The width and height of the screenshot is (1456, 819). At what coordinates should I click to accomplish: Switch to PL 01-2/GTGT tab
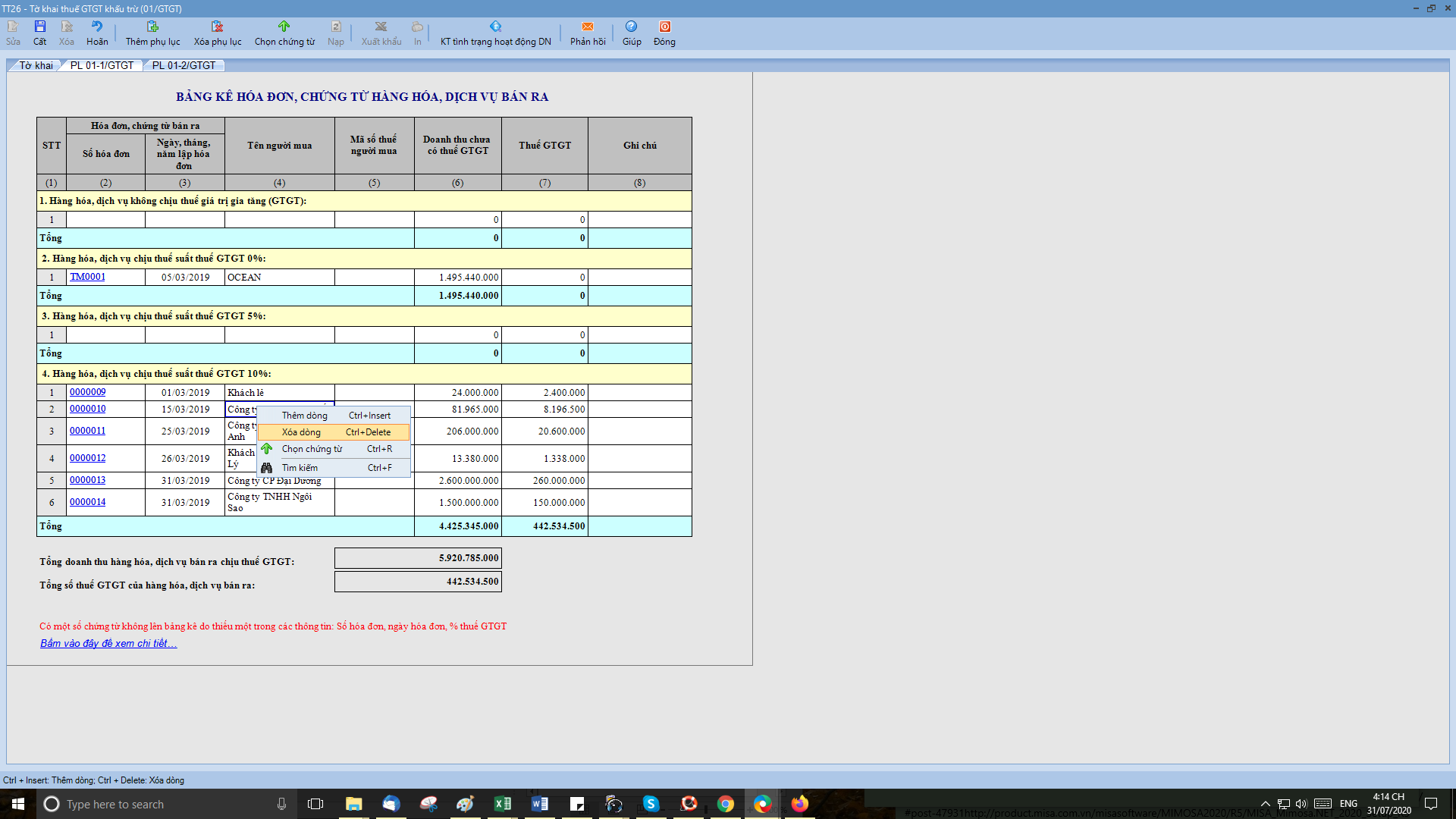(x=184, y=66)
